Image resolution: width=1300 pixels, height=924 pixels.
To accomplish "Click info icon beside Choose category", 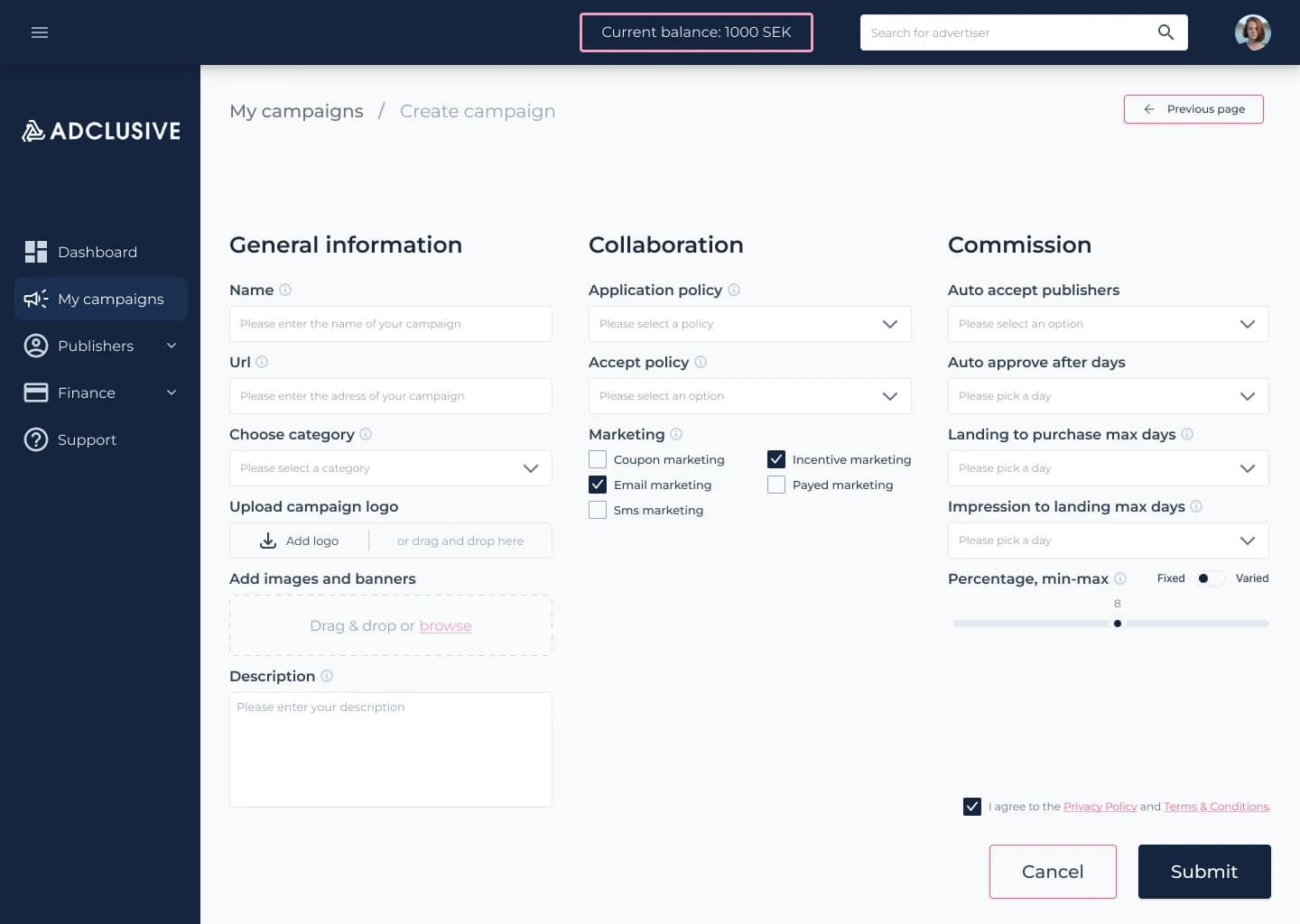I will tap(366, 434).
